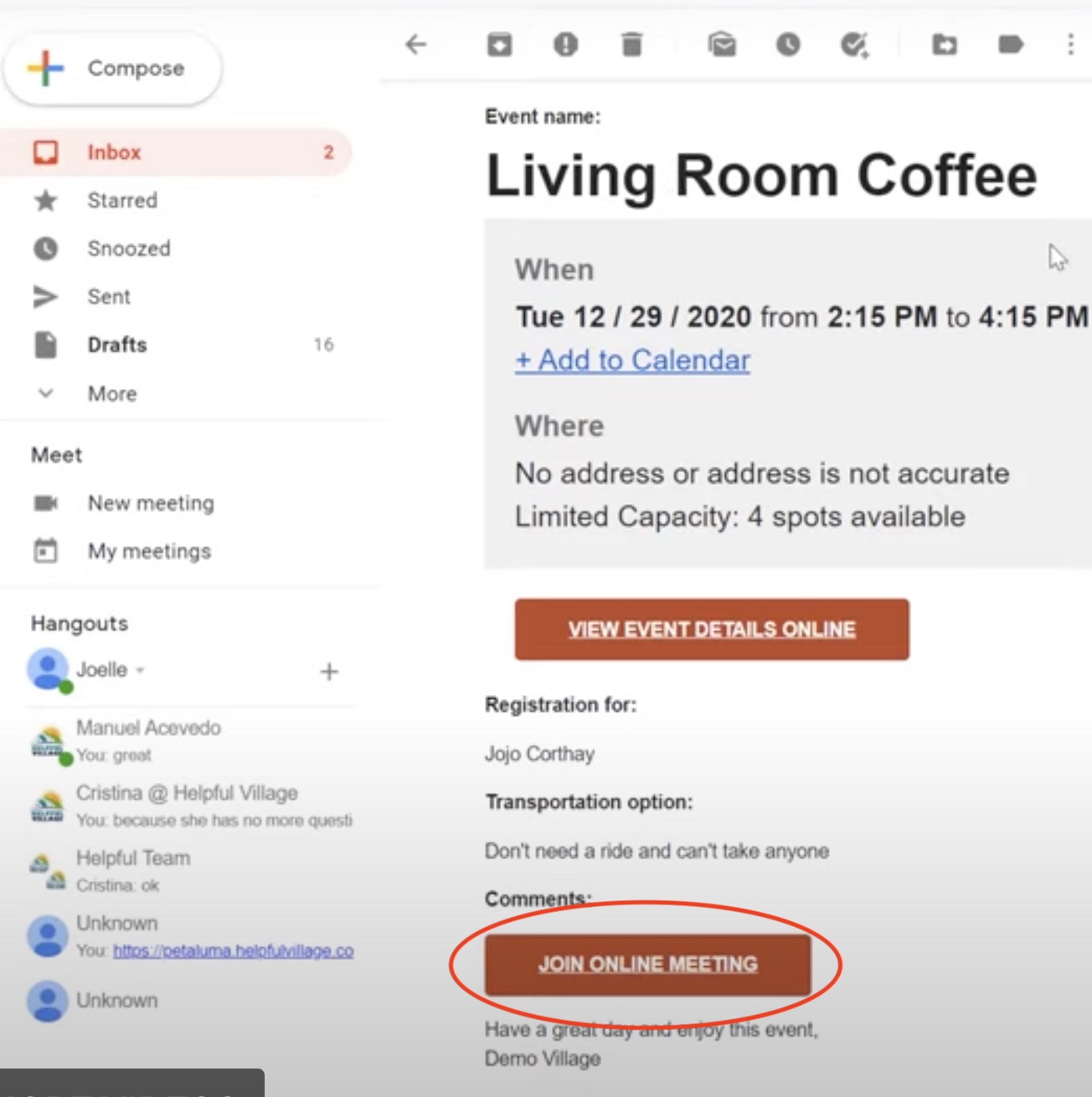Open the Drafts folder

pyautogui.click(x=117, y=344)
